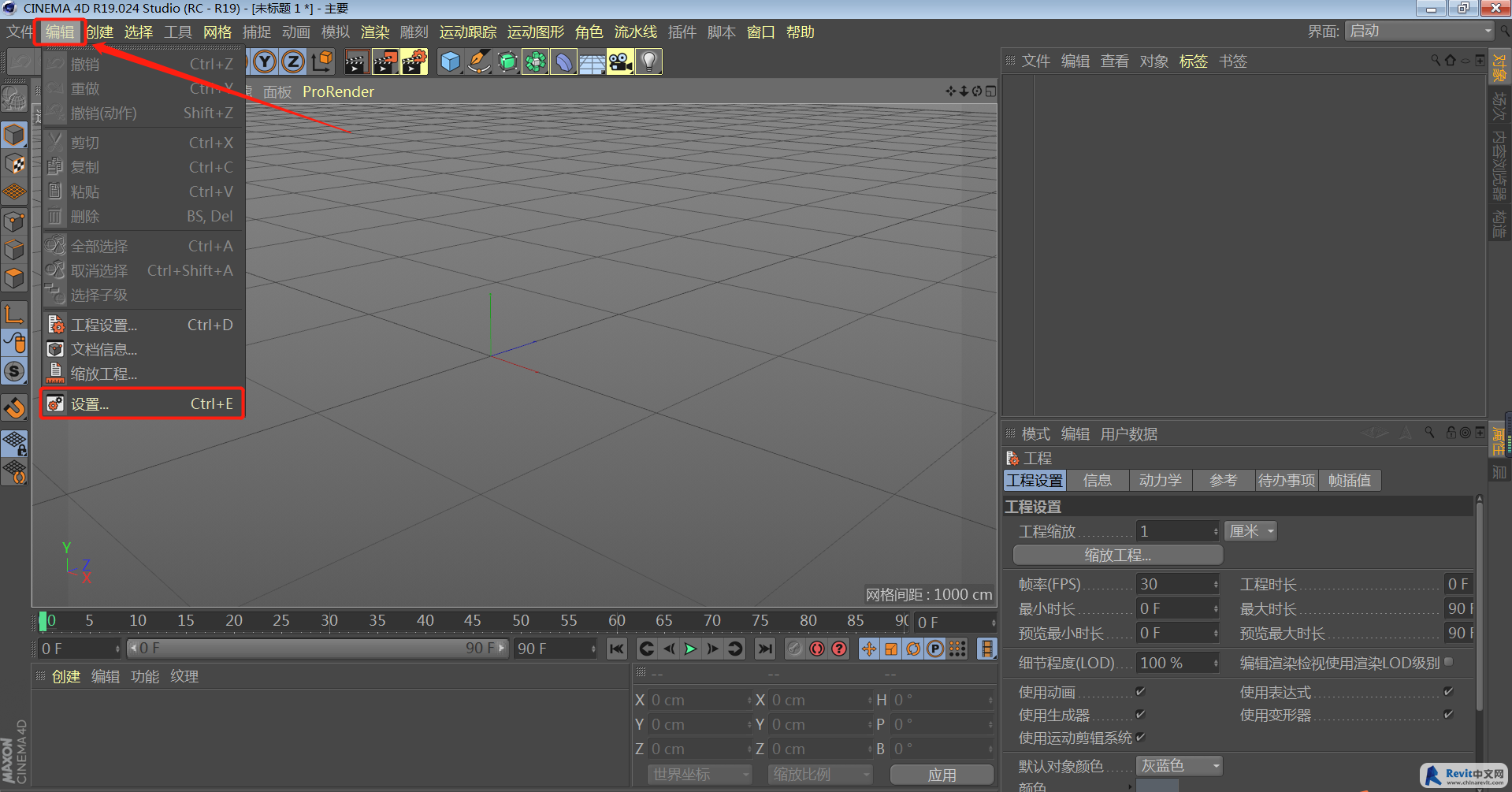Open 灰蓝色 default object color dropdown
1512x792 pixels.
1180,765
